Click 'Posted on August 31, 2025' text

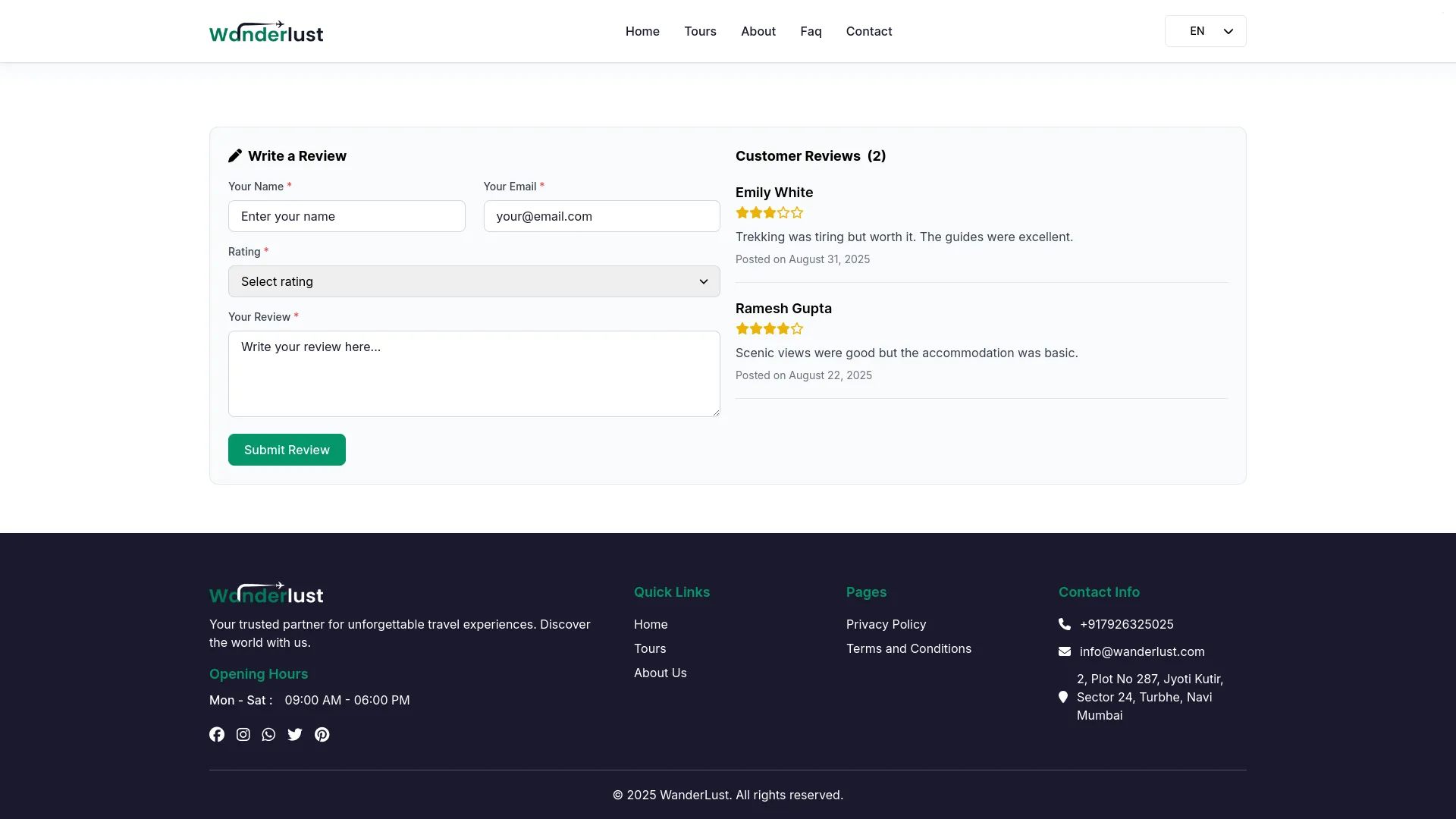point(802,259)
